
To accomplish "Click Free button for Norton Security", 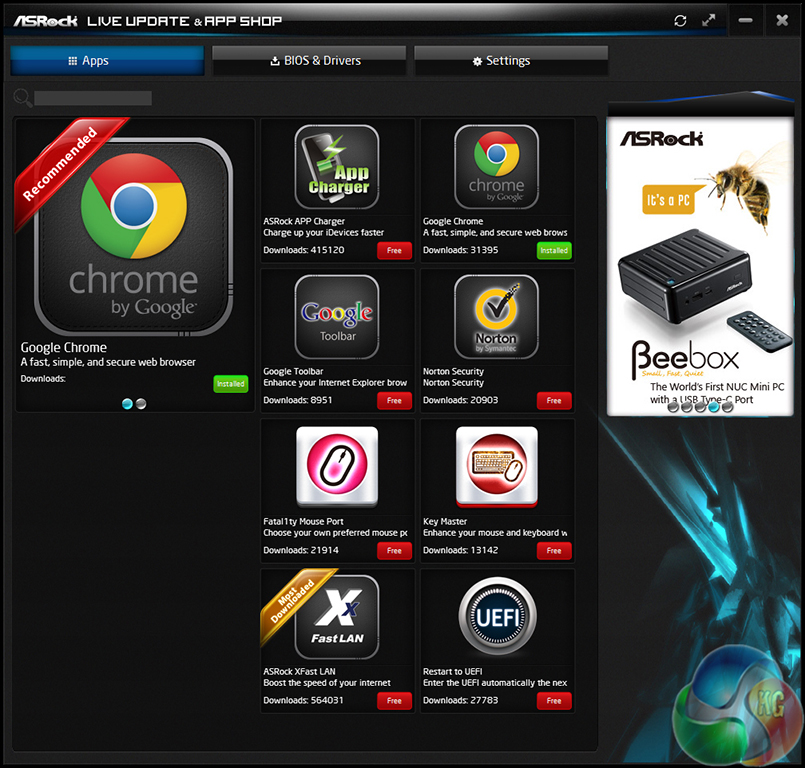I will [x=554, y=400].
